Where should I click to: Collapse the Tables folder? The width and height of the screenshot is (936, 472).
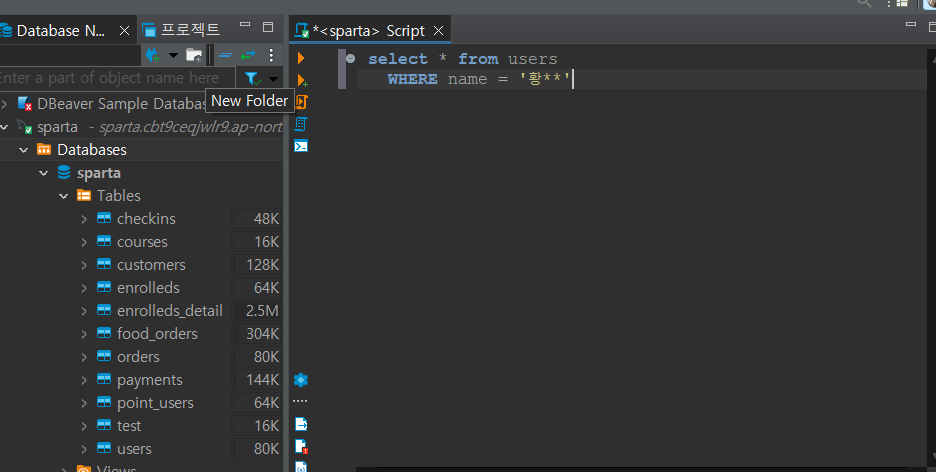pos(64,196)
